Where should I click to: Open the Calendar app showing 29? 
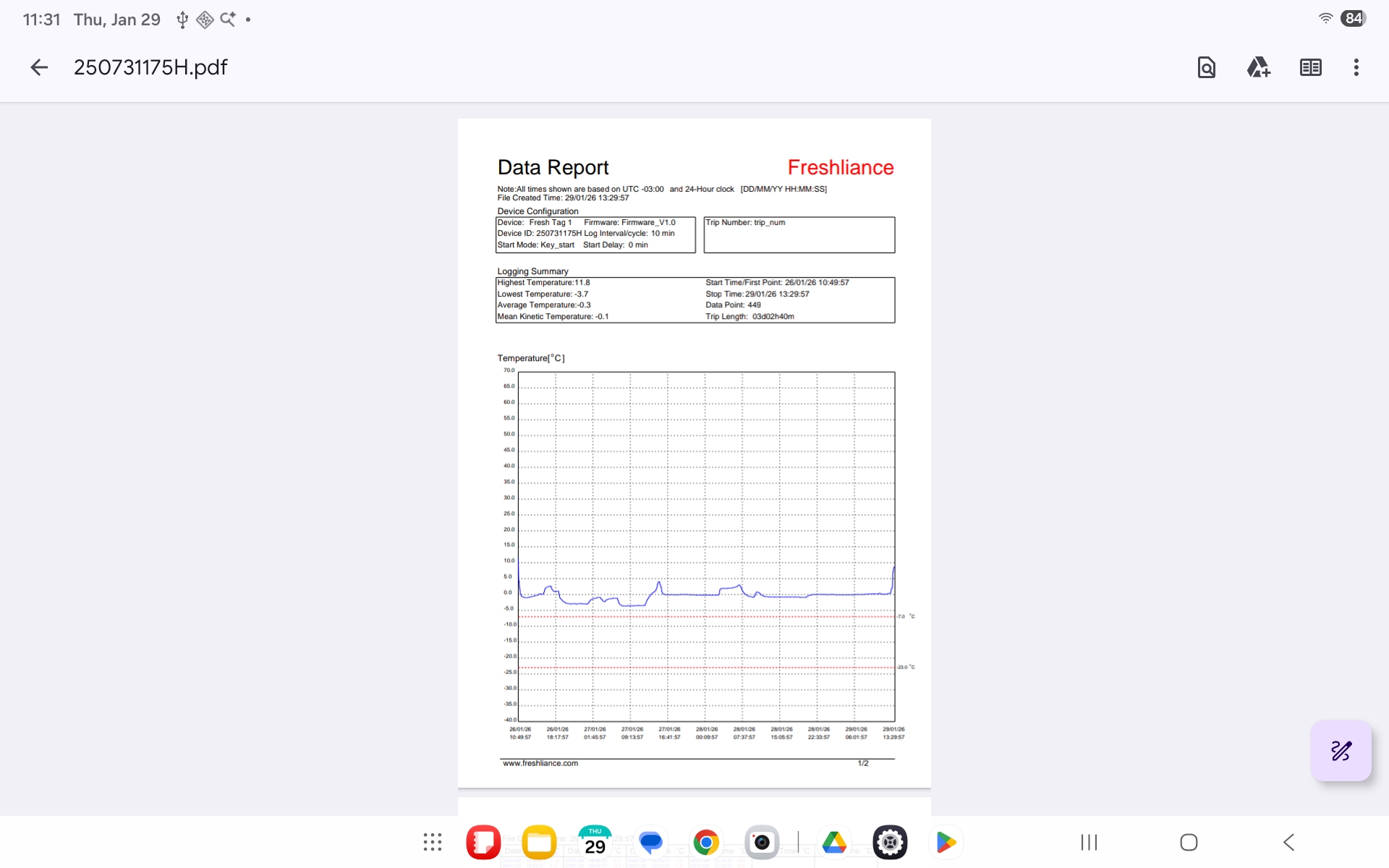pos(595,842)
